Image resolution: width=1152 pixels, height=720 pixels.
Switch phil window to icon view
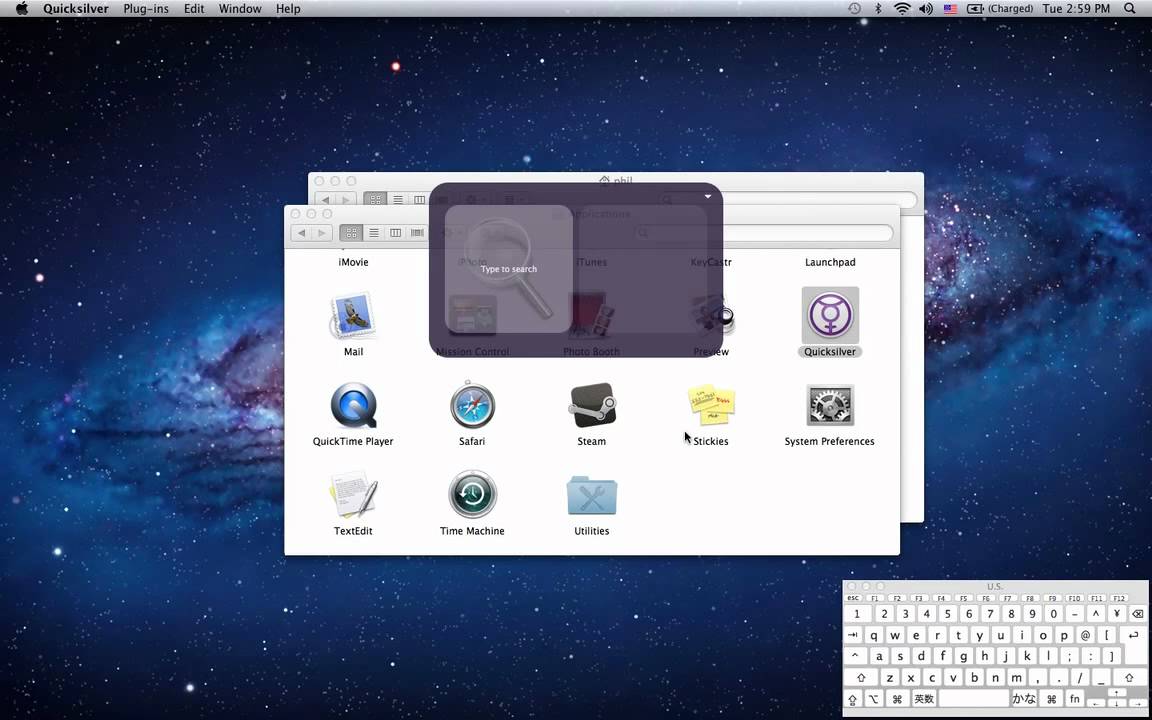click(375, 200)
